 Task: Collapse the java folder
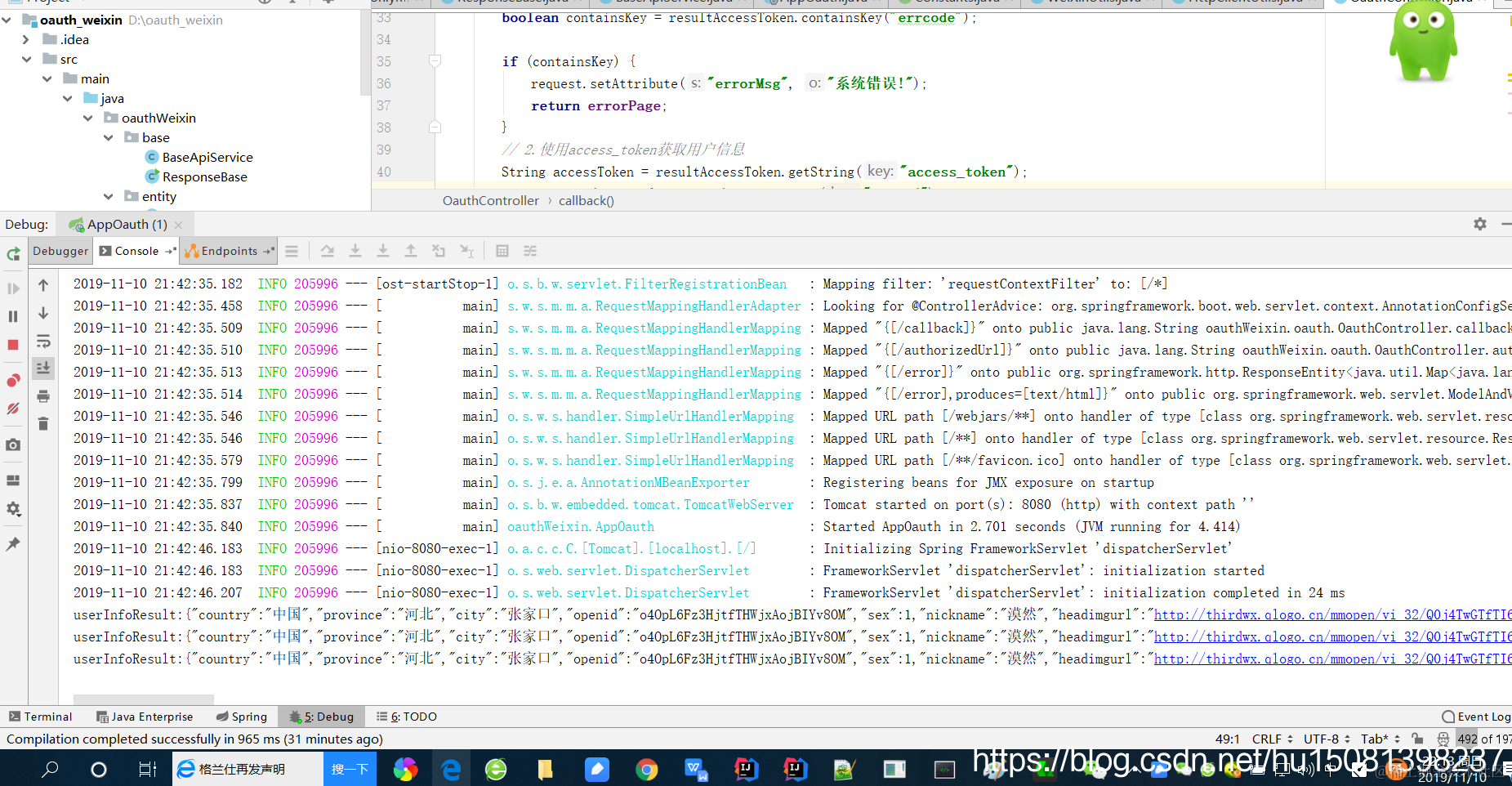point(67,98)
